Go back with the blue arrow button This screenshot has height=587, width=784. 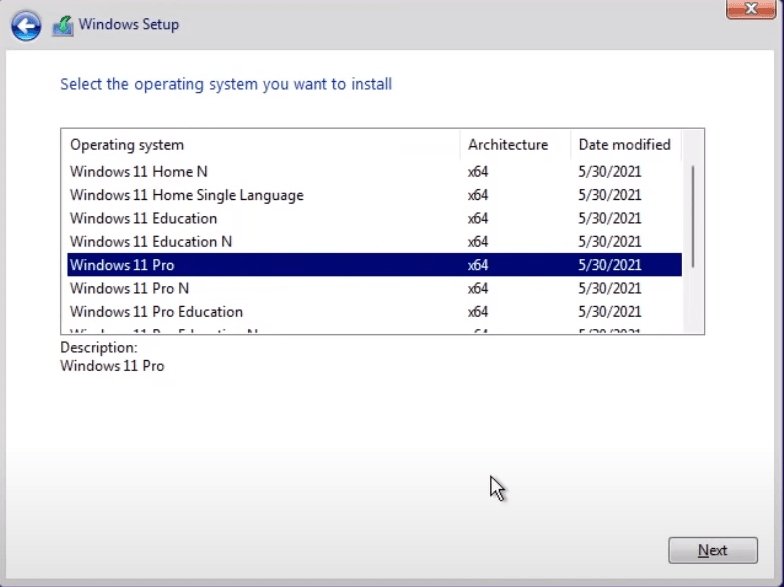click(26, 26)
